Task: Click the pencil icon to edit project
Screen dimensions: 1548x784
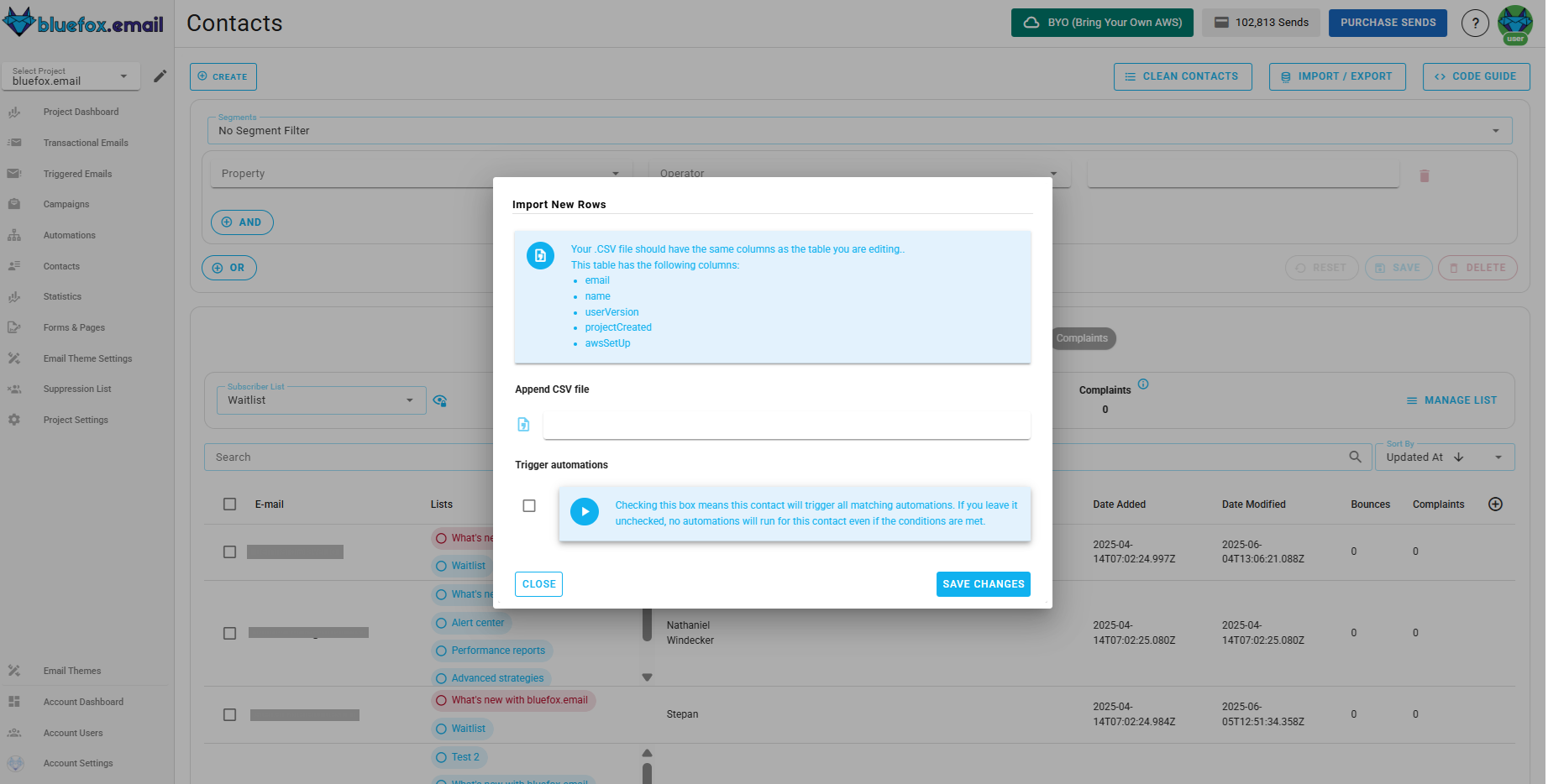Action: pos(160,76)
